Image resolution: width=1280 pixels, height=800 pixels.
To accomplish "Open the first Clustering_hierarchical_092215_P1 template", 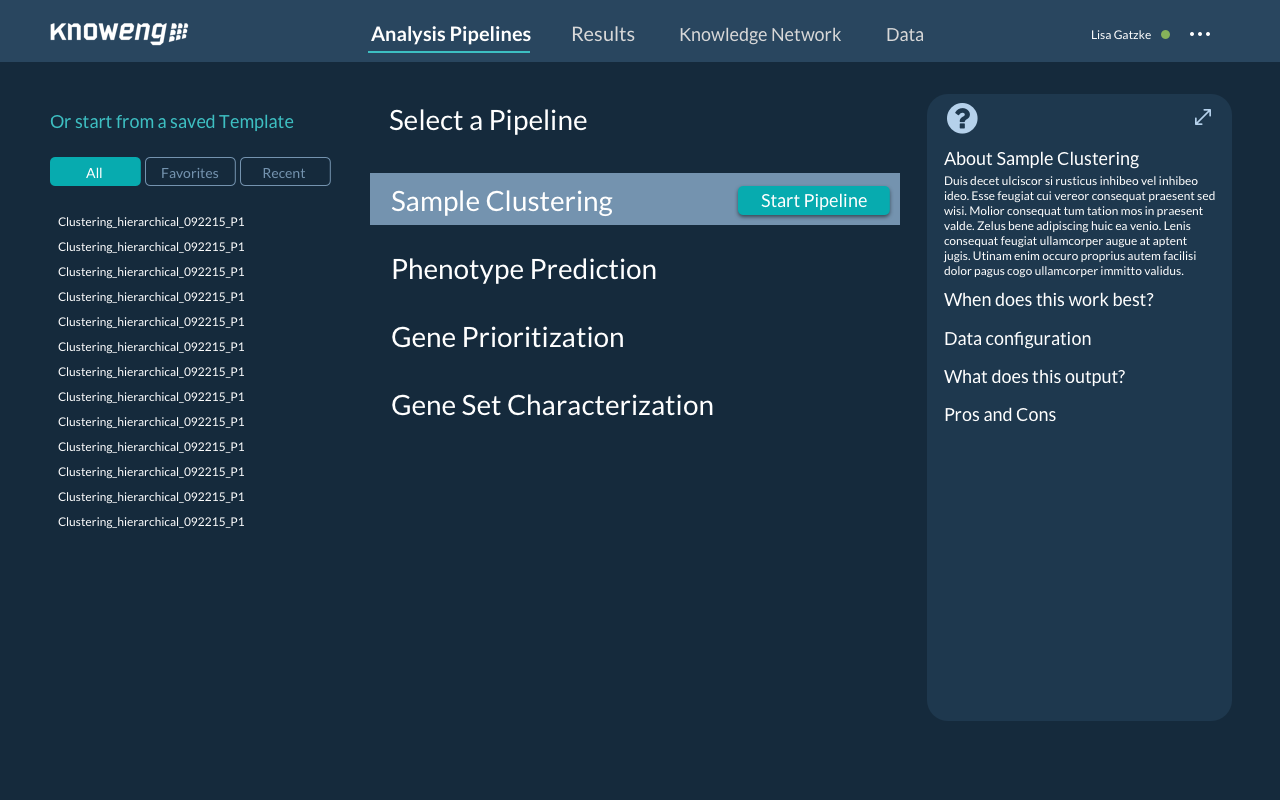I will pos(151,222).
